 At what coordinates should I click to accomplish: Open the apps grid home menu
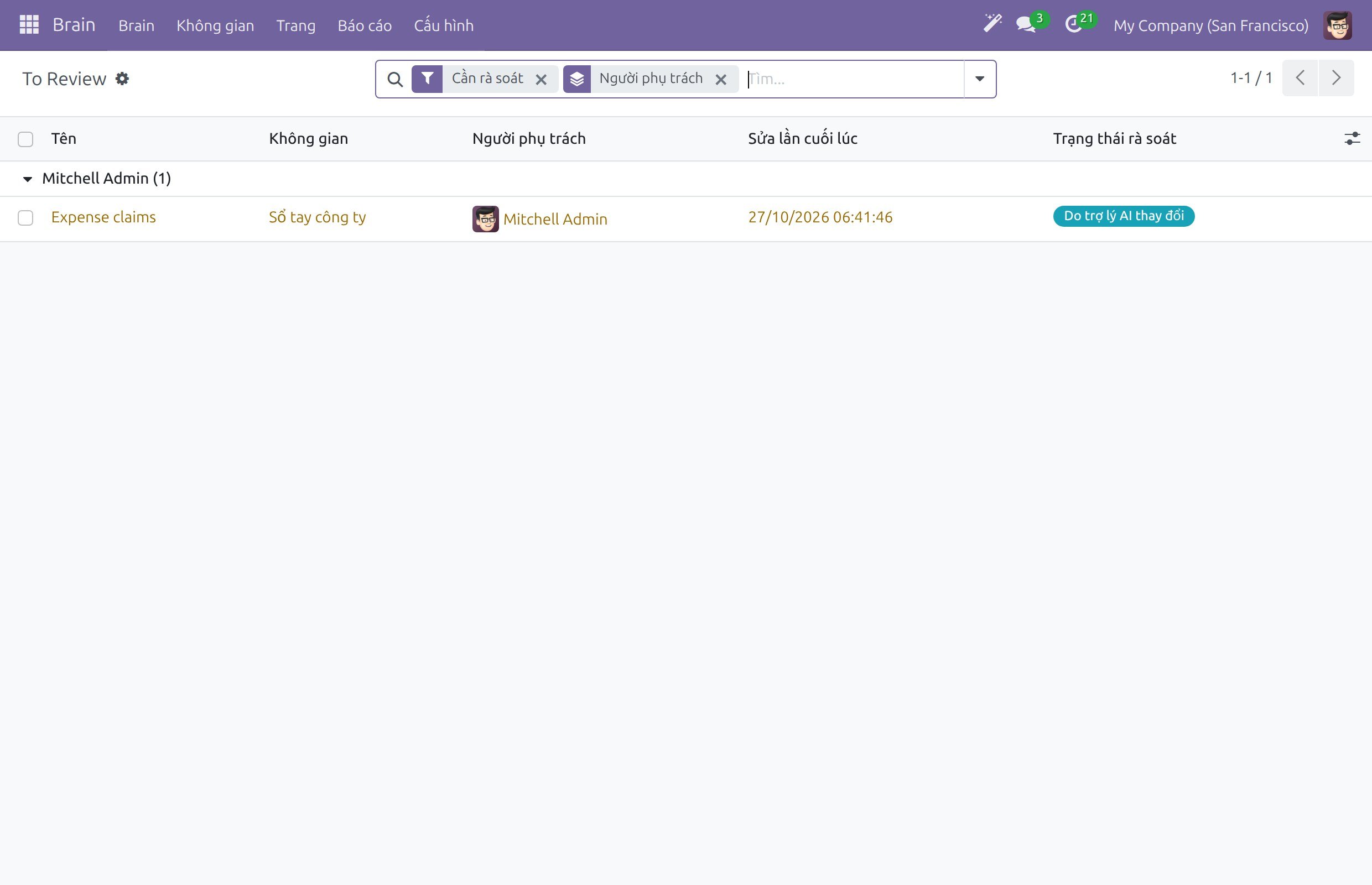pos(29,25)
